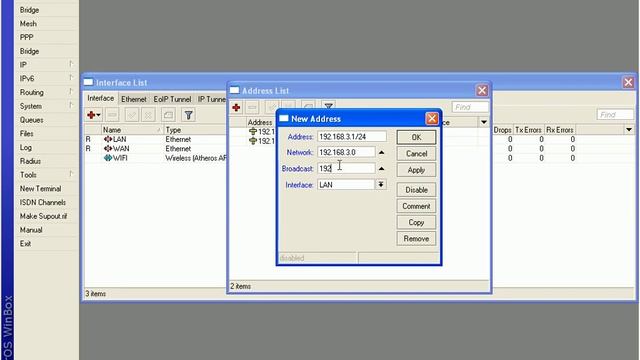This screenshot has width=640, height=360.
Task: Sort by the Tx Errors column header
Action: pyautogui.click(x=528, y=130)
